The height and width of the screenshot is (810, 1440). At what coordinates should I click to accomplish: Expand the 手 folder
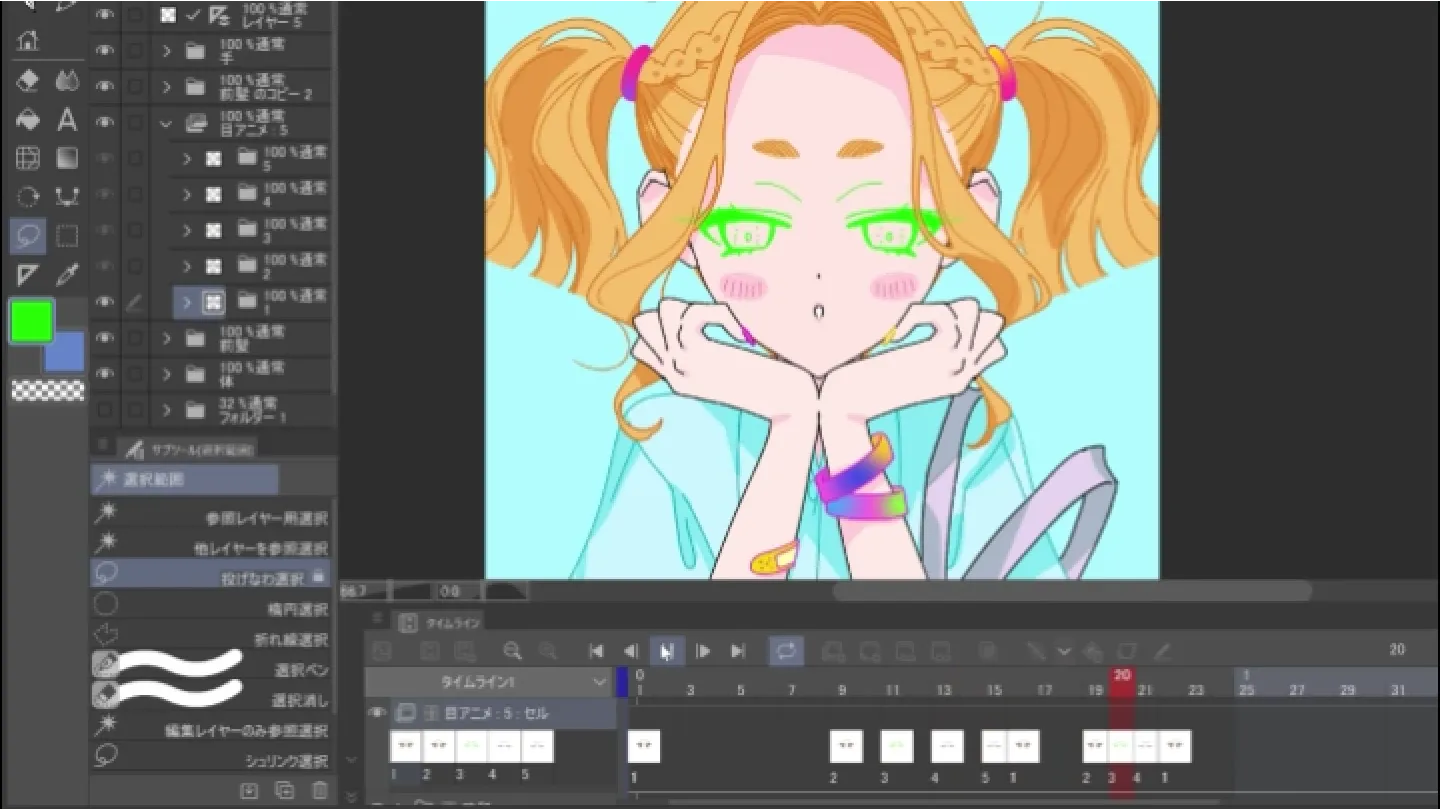click(167, 51)
